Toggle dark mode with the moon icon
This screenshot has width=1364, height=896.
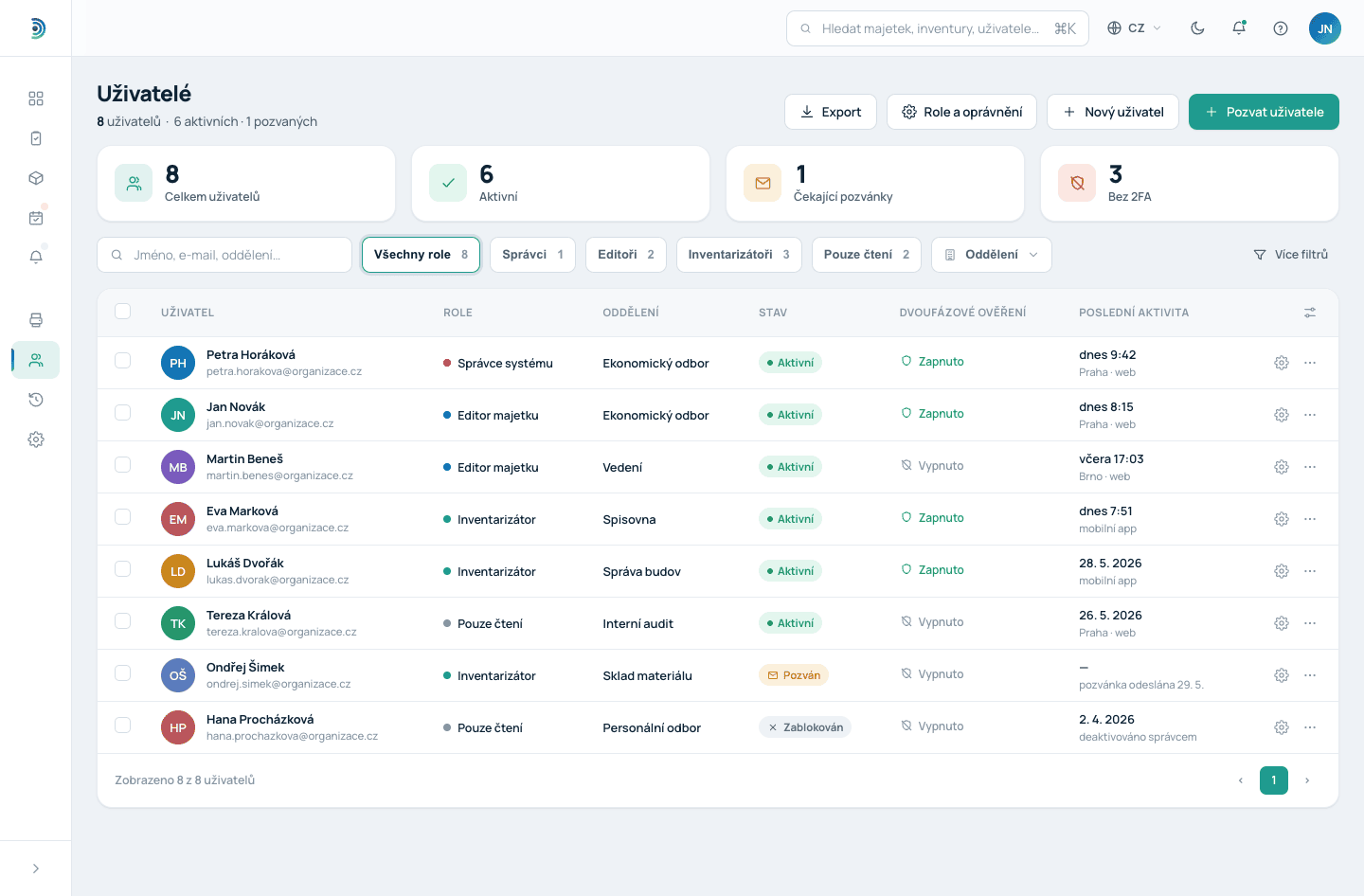point(1197,28)
